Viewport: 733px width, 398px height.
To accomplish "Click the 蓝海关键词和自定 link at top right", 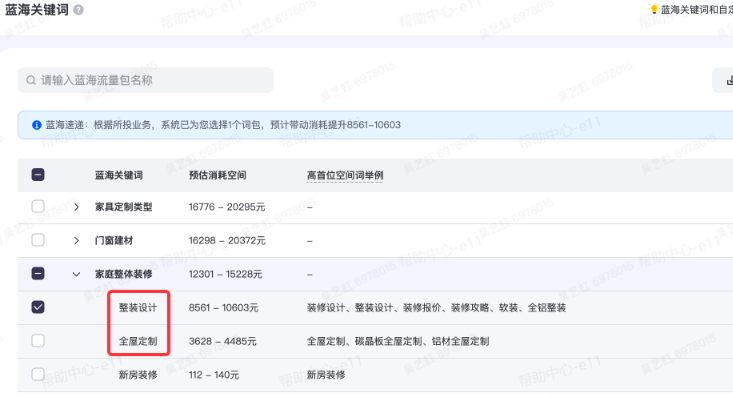I will (697, 10).
